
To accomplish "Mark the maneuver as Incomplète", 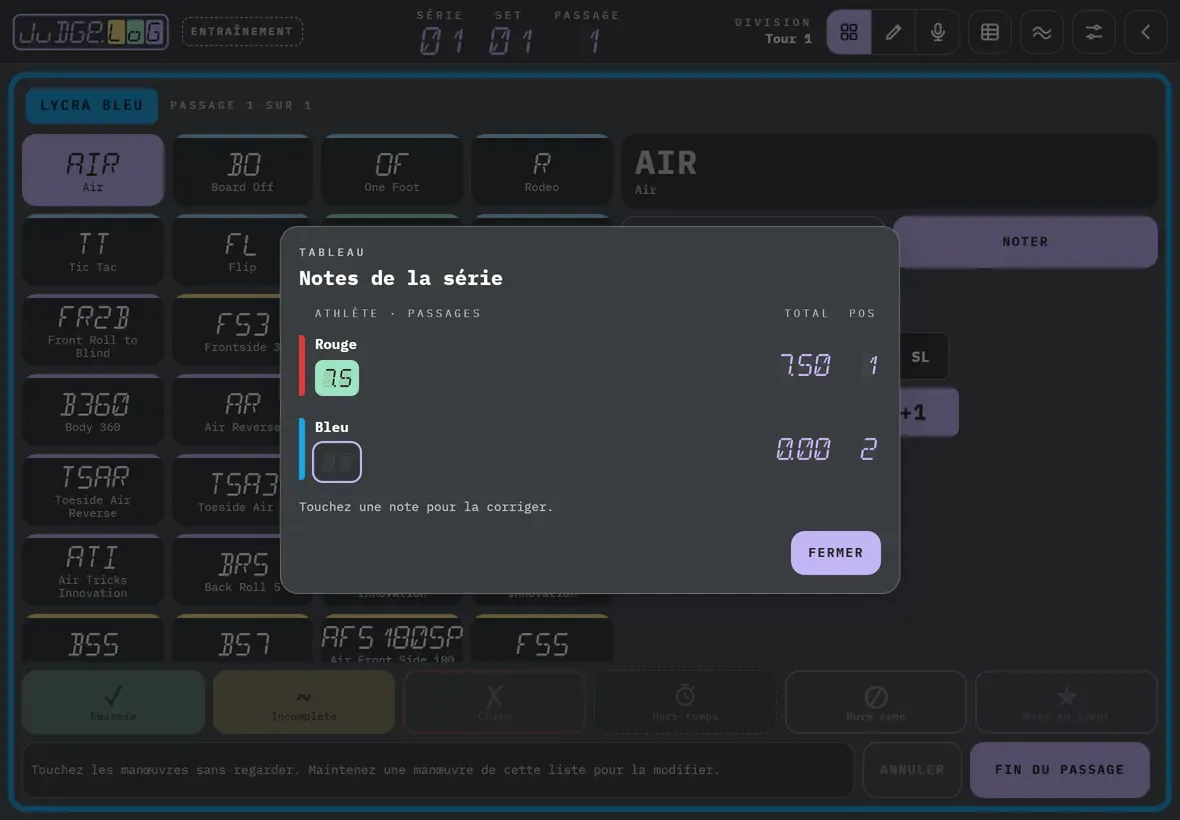I will click(x=304, y=702).
